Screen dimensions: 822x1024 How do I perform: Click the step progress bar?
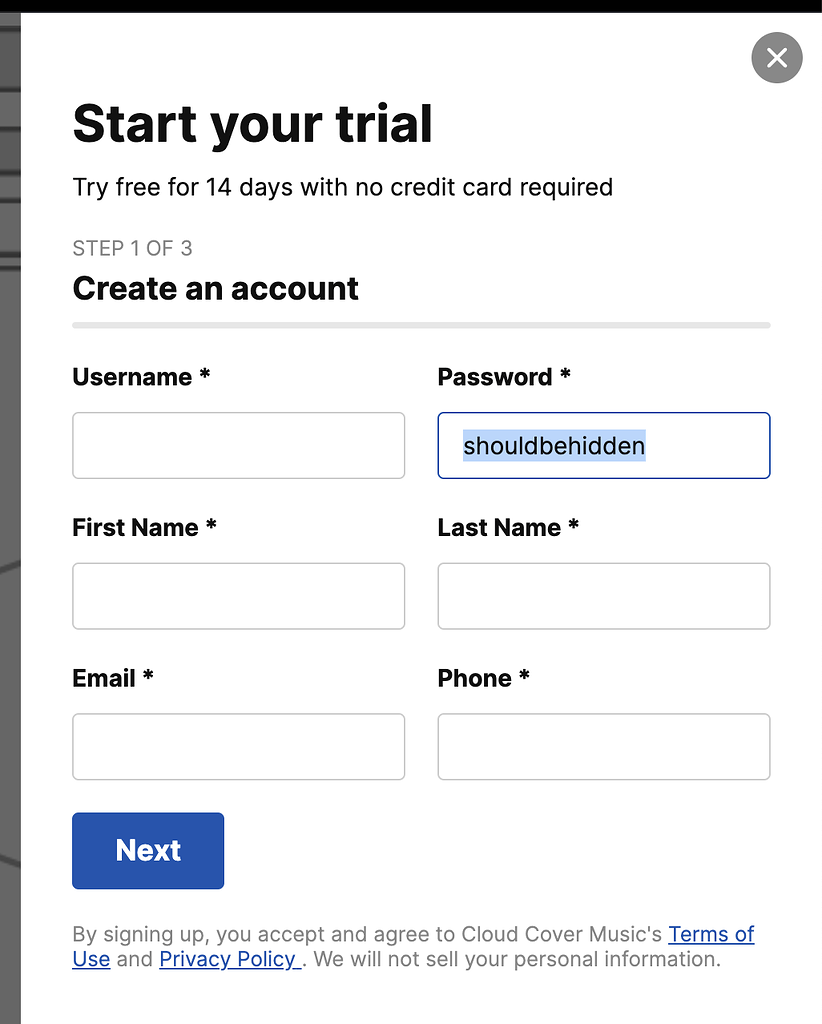pos(421,325)
